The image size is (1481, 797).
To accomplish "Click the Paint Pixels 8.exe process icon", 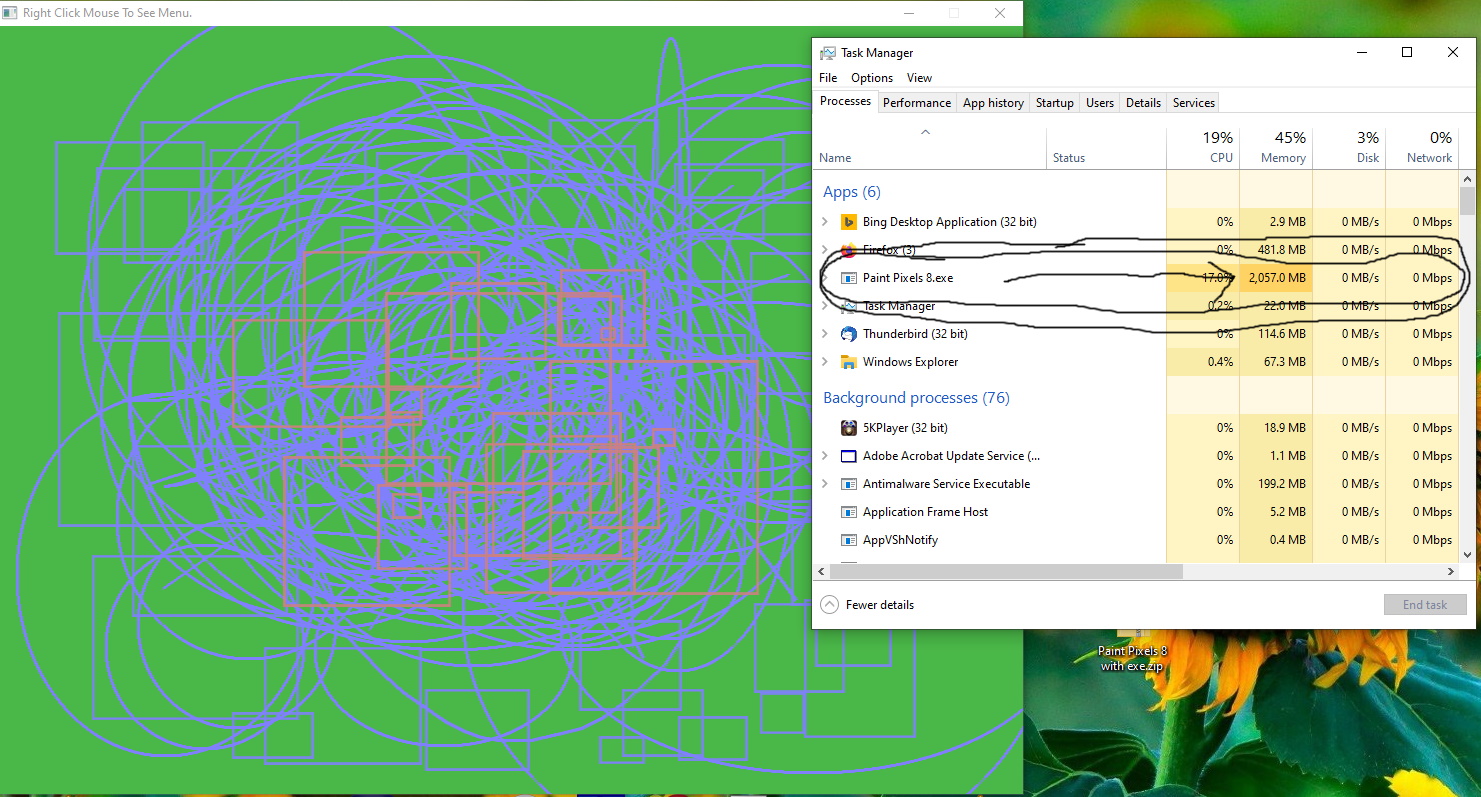I will tap(848, 278).
